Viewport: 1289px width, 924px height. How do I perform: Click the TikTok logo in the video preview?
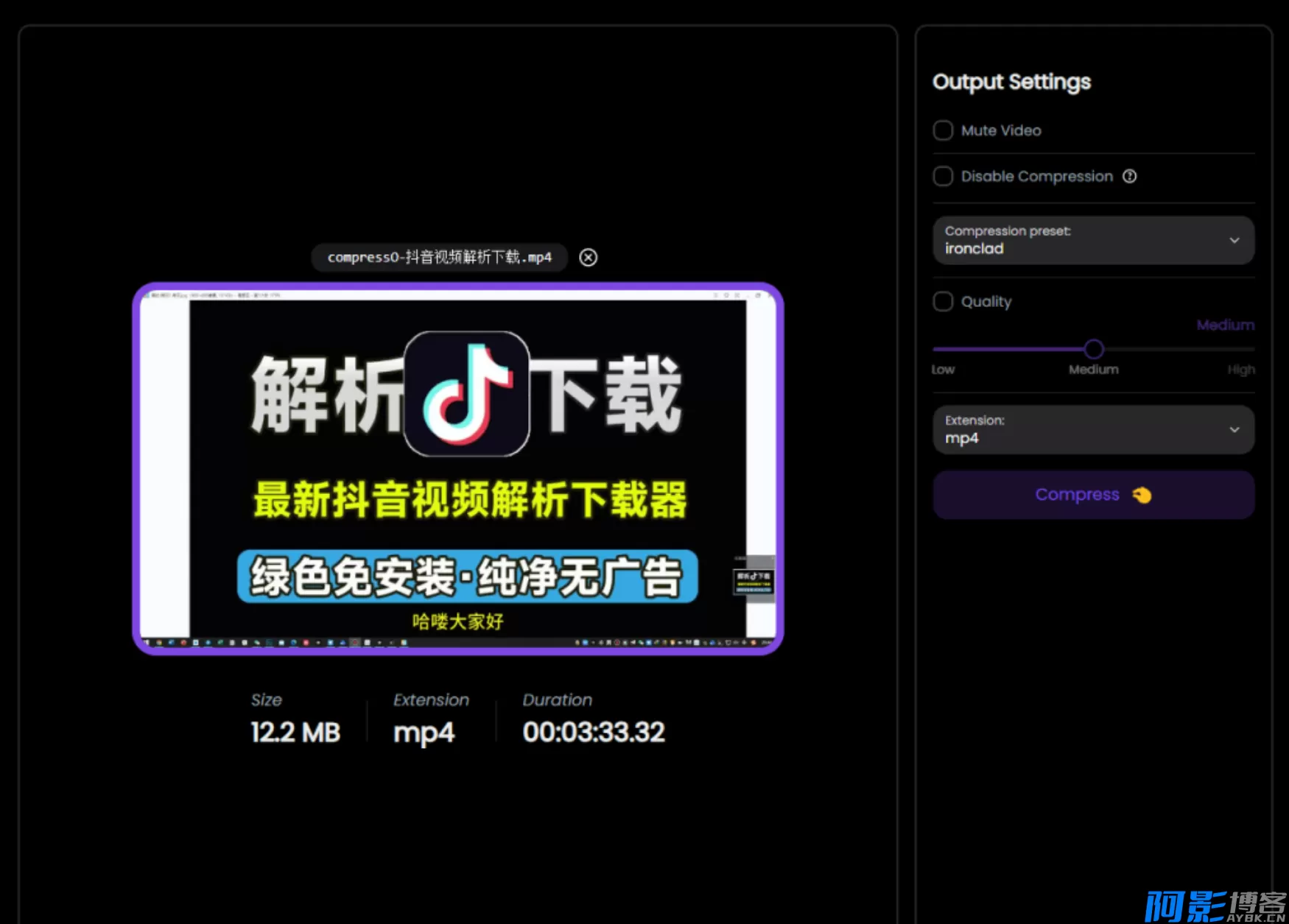466,394
